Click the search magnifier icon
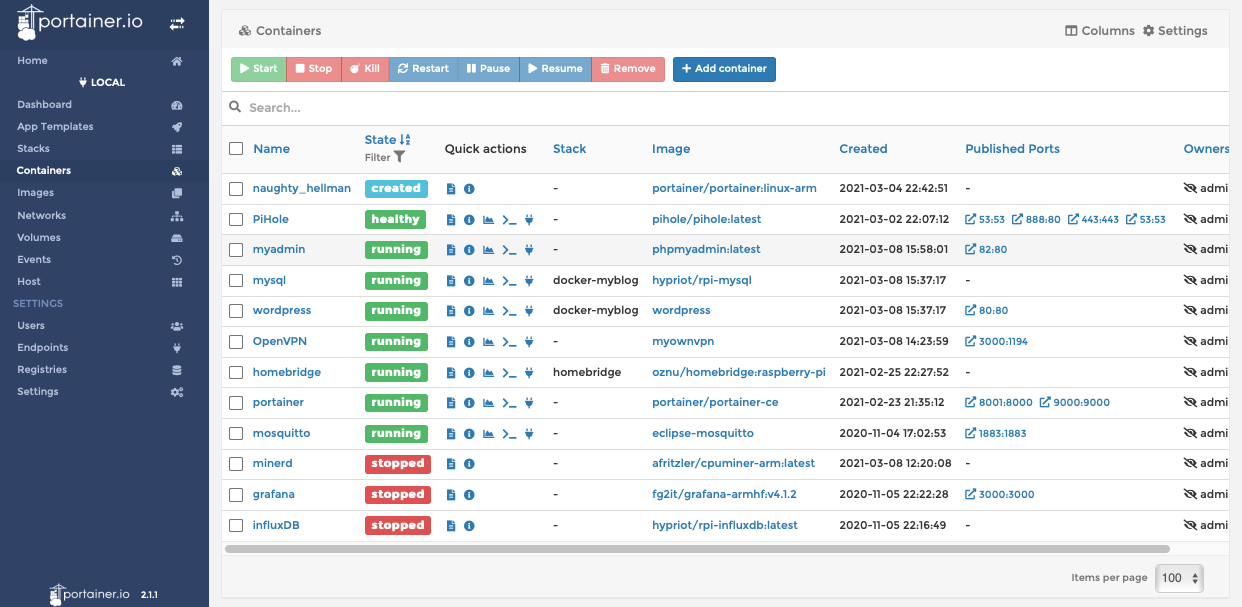Screen dimensions: 1242x607 (235, 107)
